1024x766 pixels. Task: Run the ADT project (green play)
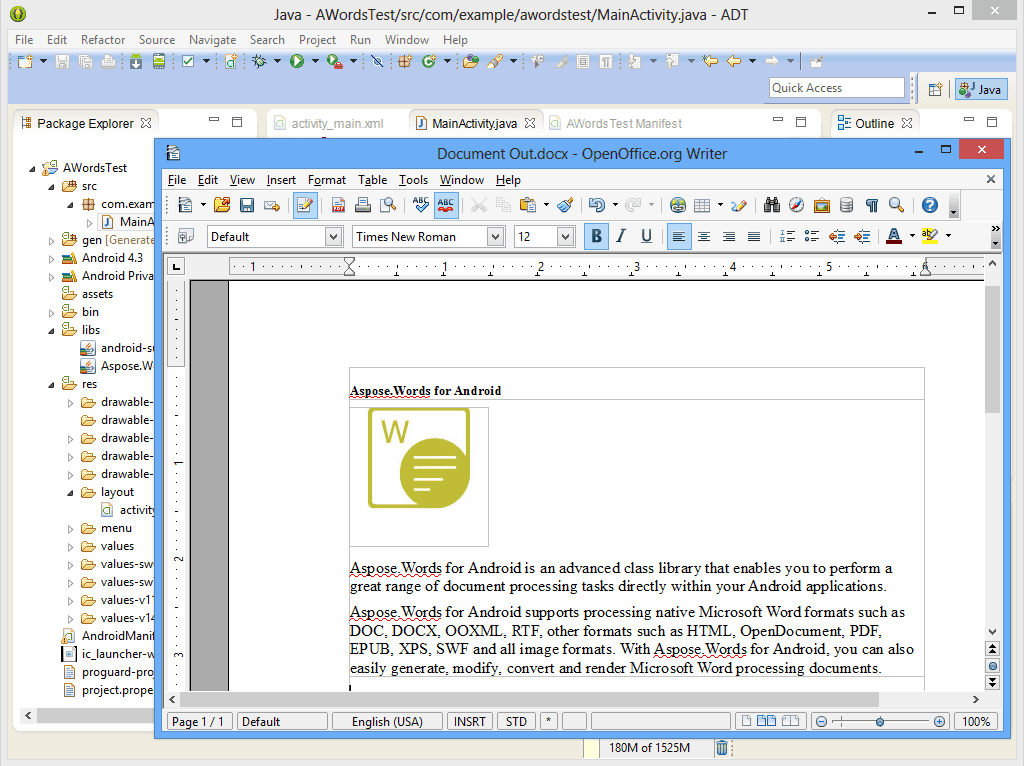tap(297, 61)
